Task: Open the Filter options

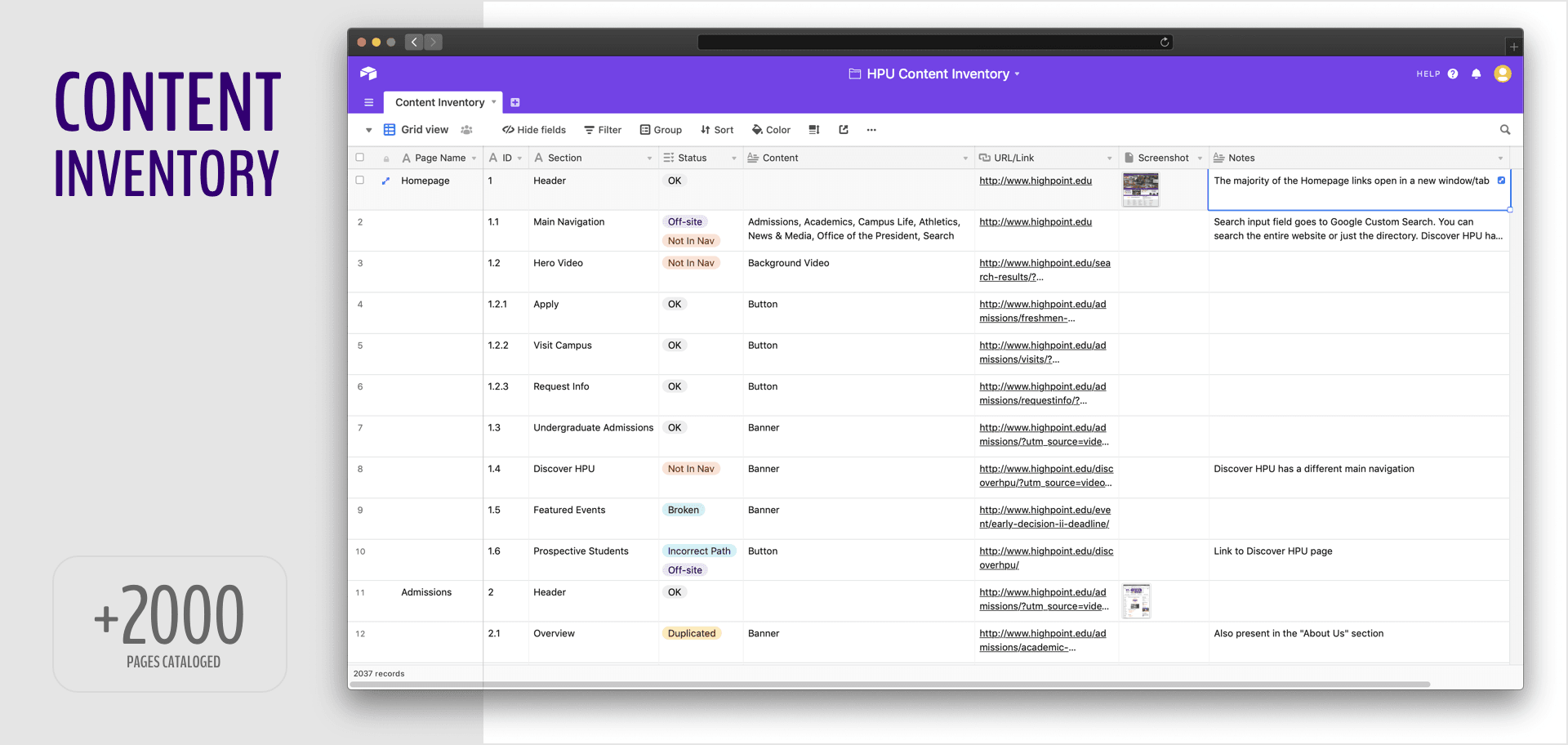Action: point(603,130)
